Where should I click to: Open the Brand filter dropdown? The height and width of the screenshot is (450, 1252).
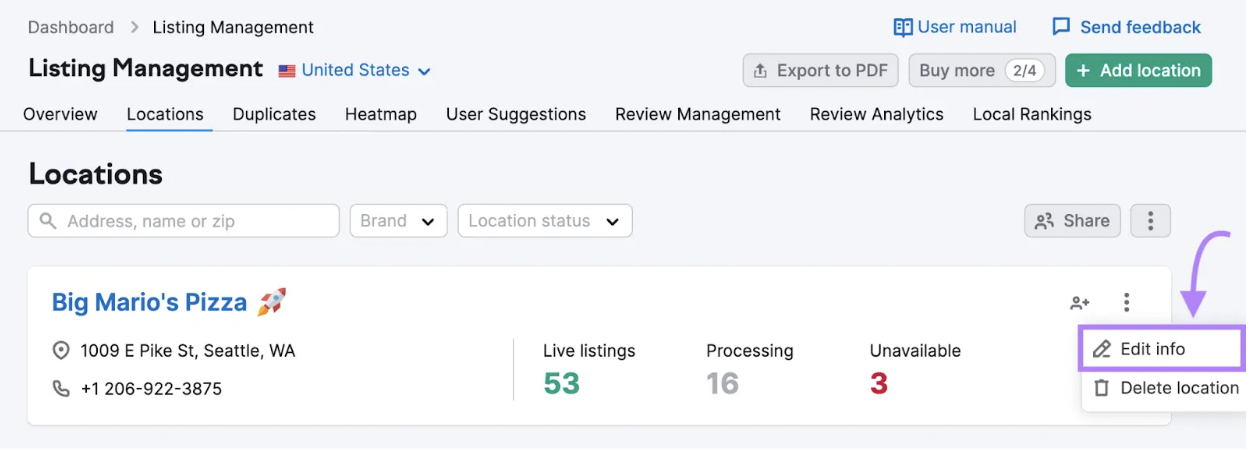coord(399,221)
